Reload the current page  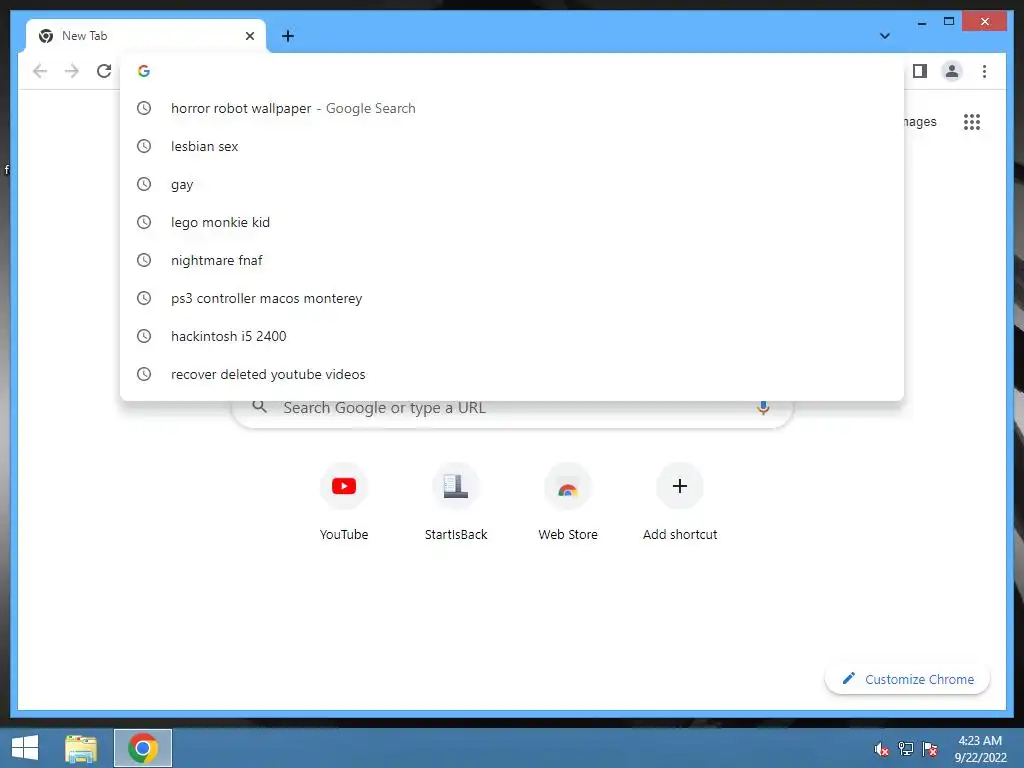[x=104, y=71]
